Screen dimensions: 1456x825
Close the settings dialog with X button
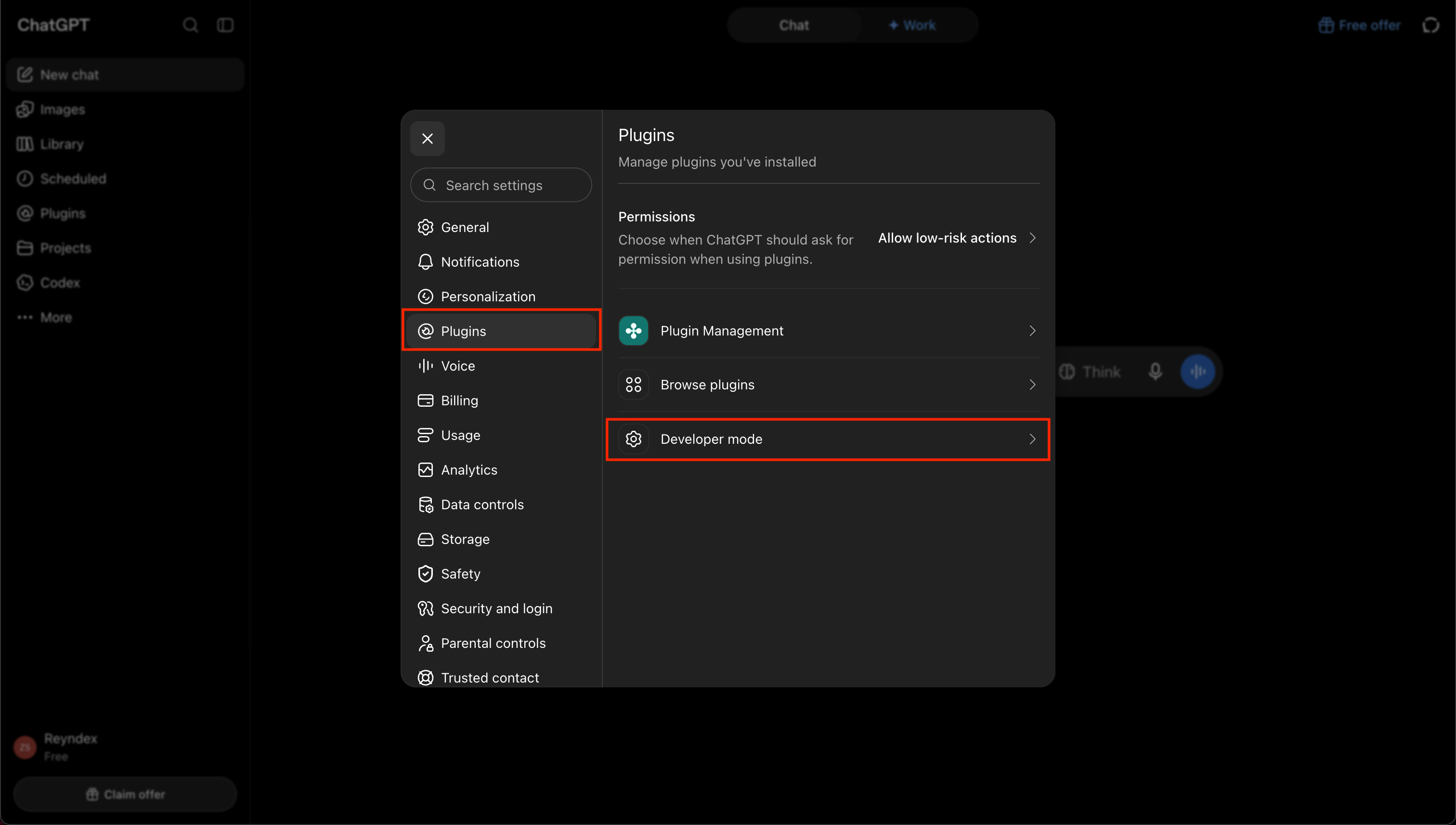point(428,138)
